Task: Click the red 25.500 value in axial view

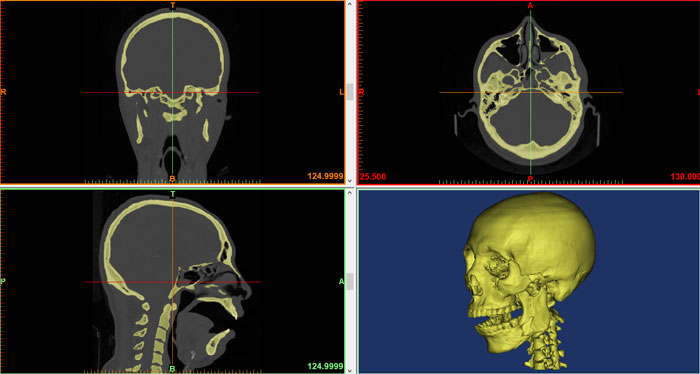Action: coord(373,177)
